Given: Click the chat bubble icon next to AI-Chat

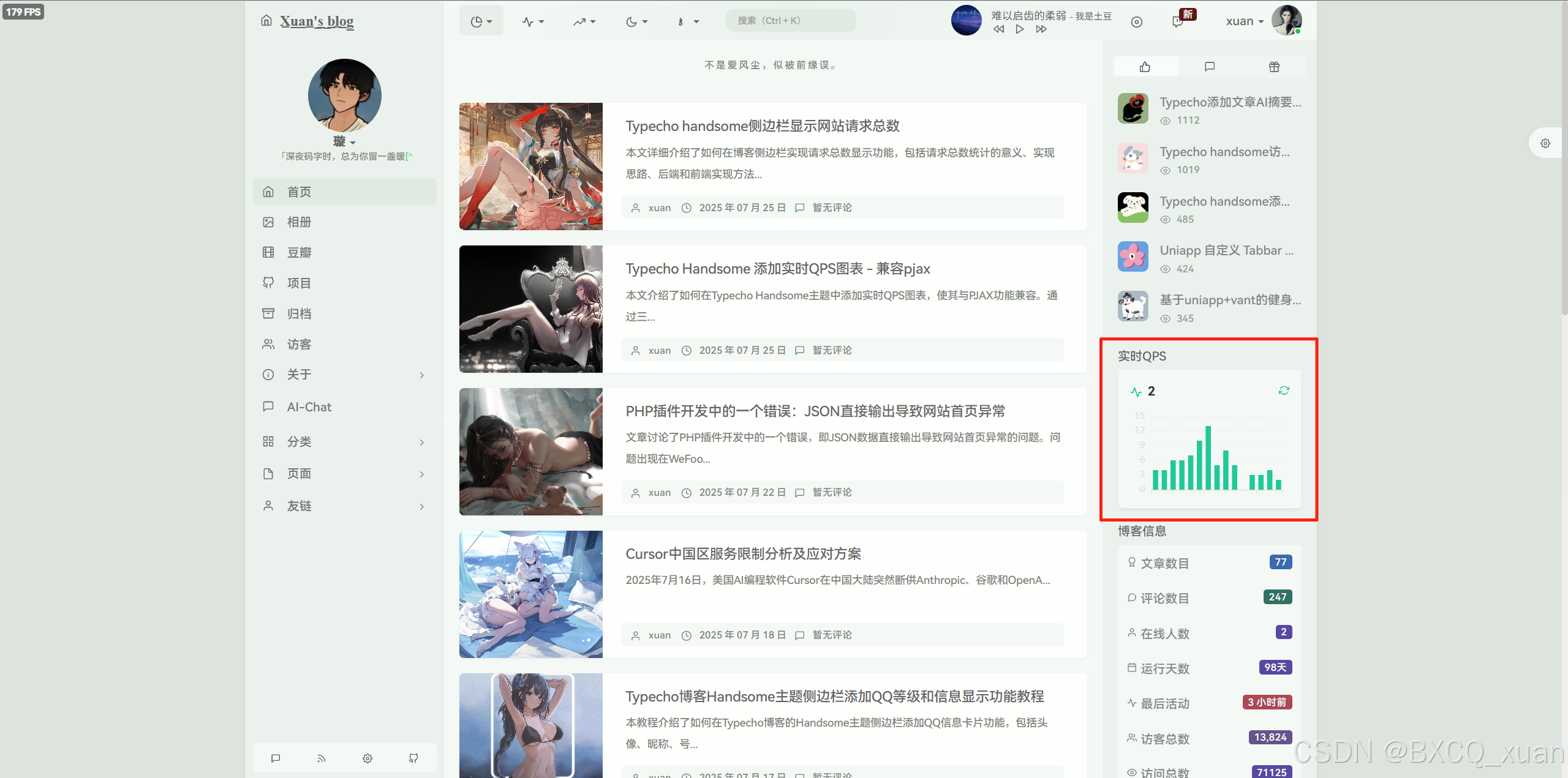Looking at the screenshot, I should [x=268, y=406].
